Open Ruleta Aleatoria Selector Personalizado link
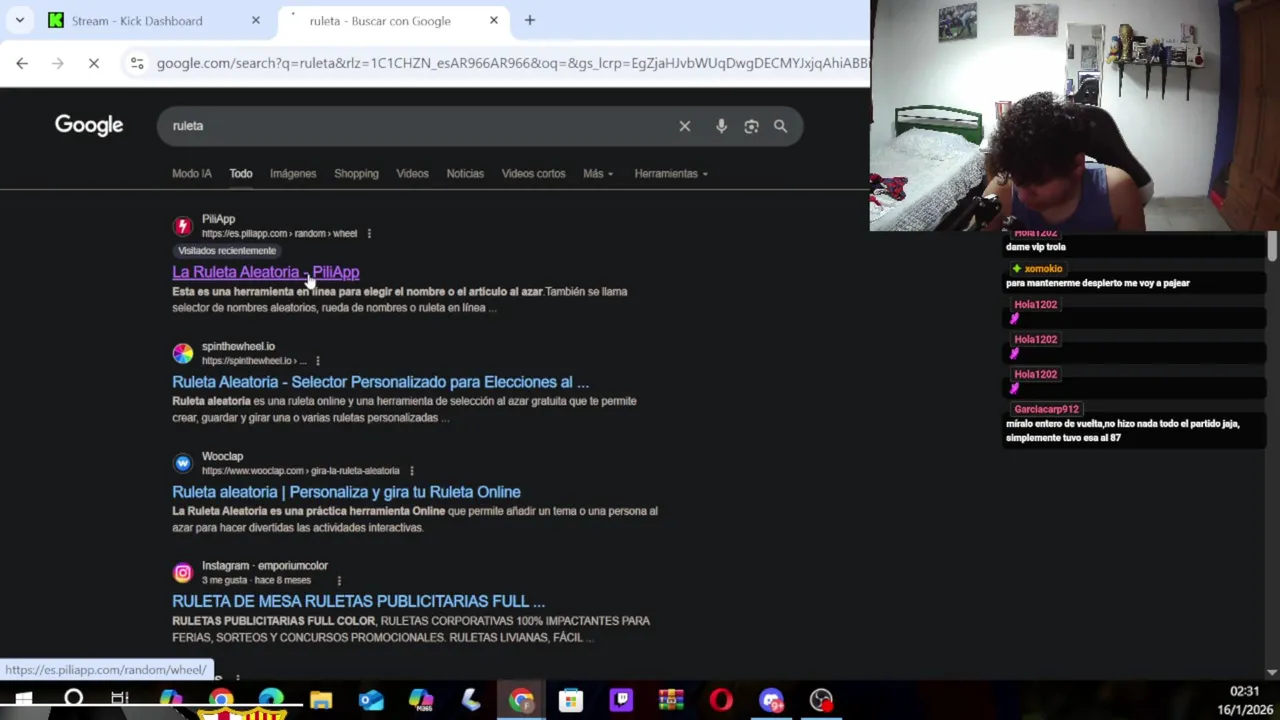Screen dimensions: 1280x720 (380, 382)
